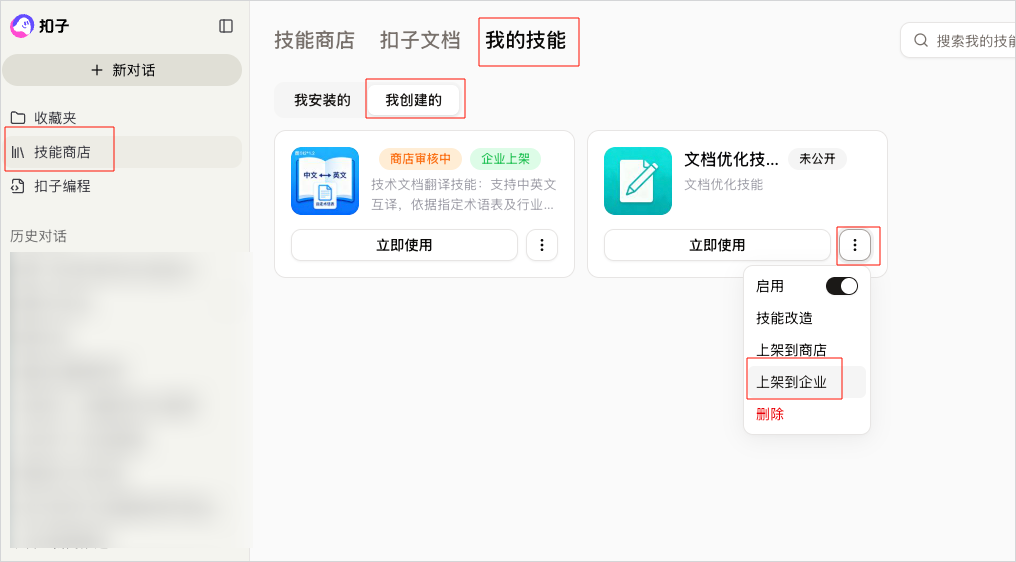
Task: Choose 上架到商店 from the menu
Action: [x=807, y=350]
